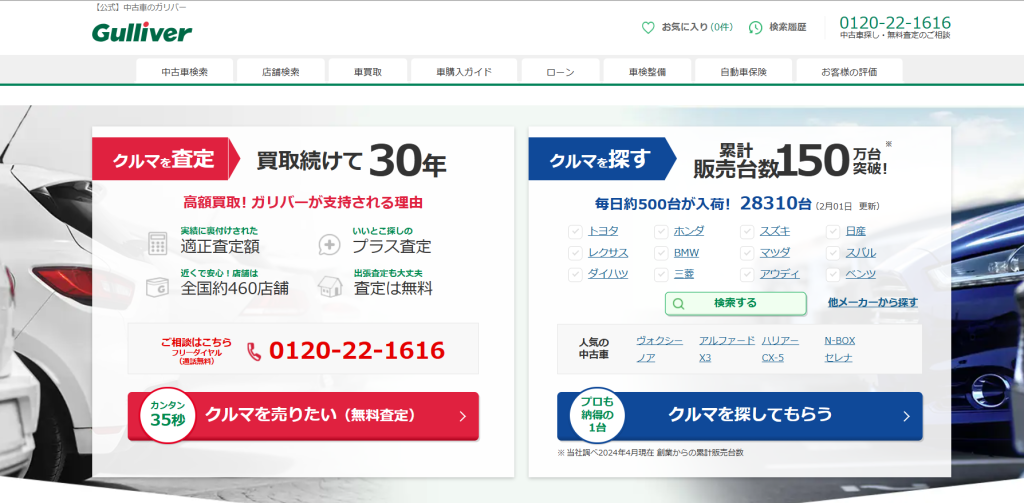Click the 28310台 stock count

[775, 204]
